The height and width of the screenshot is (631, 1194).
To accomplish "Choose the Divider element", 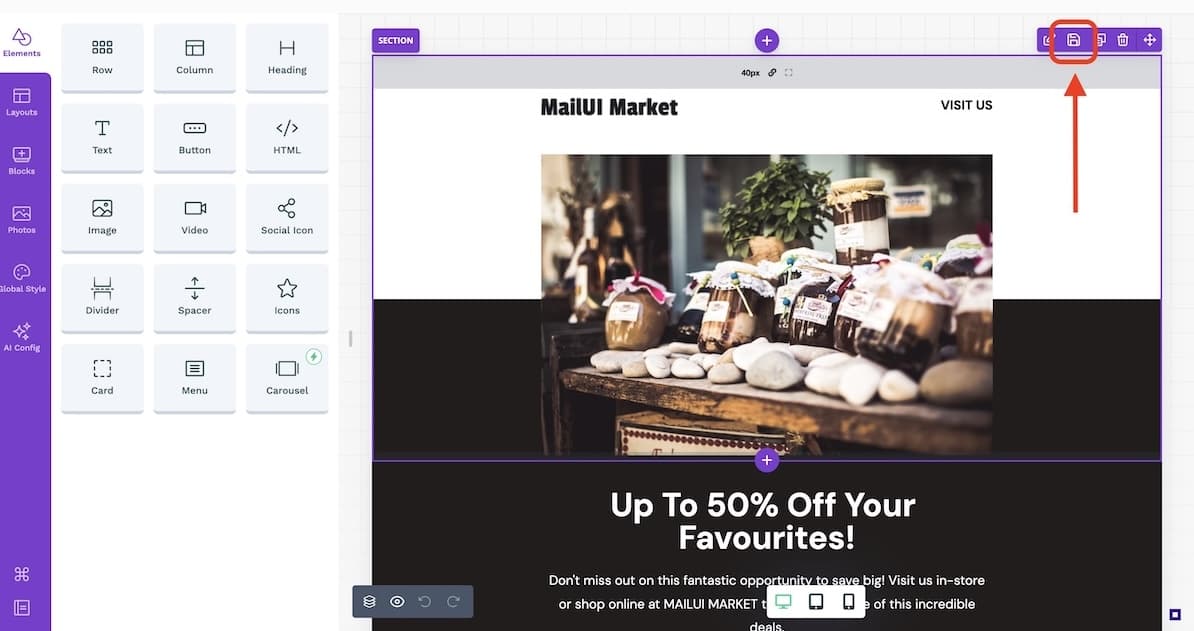I will 102,298.
